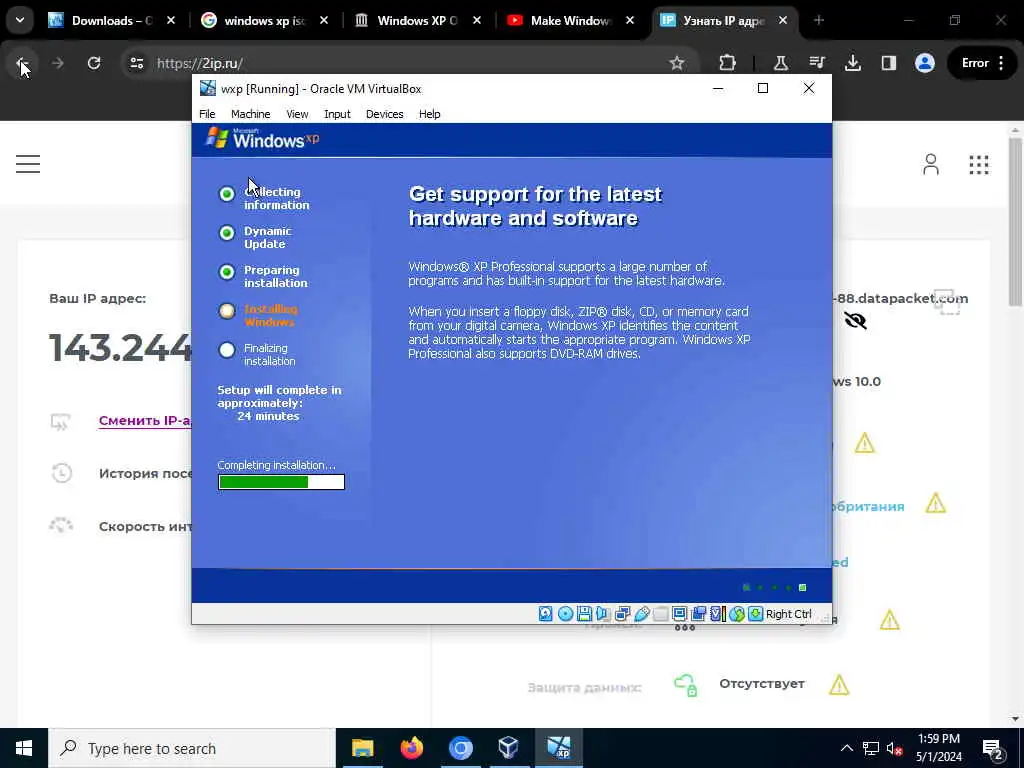Open the browser downloads icon

pyautogui.click(x=852, y=63)
